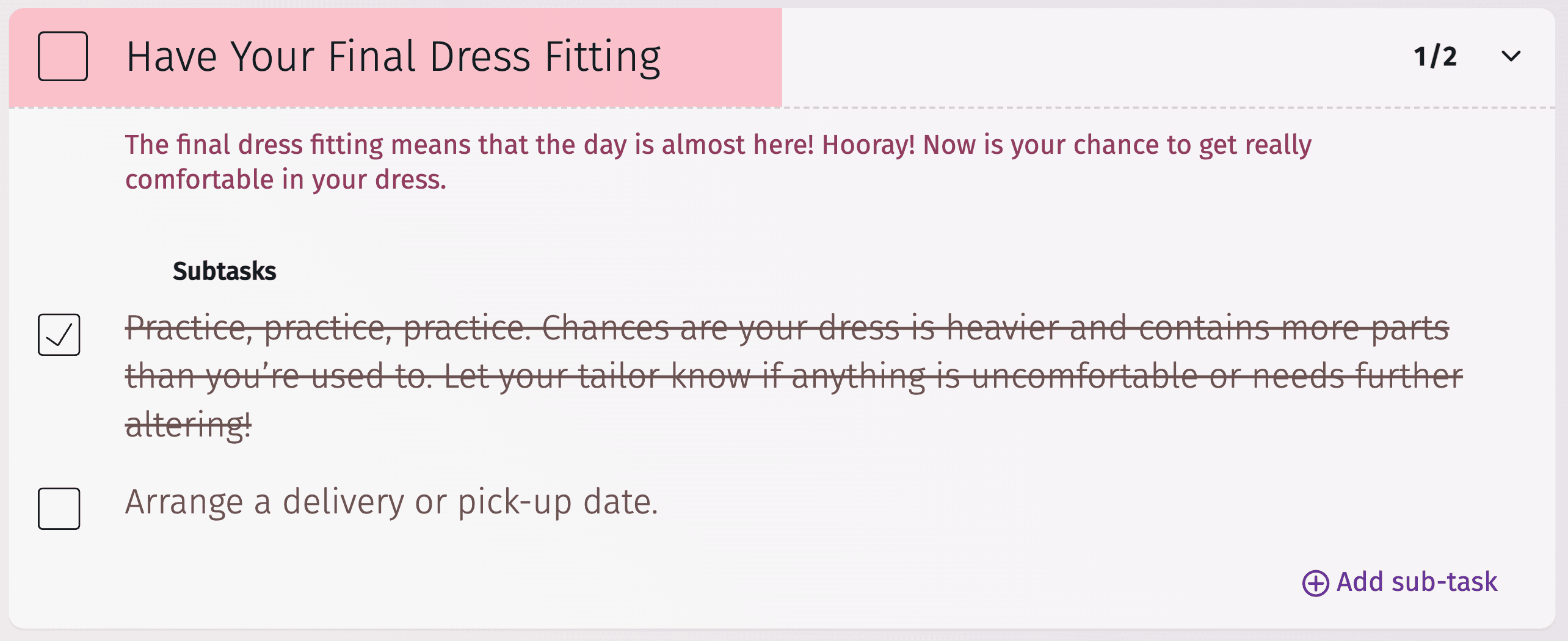Click the plus circle icon for sub-task

(1315, 583)
